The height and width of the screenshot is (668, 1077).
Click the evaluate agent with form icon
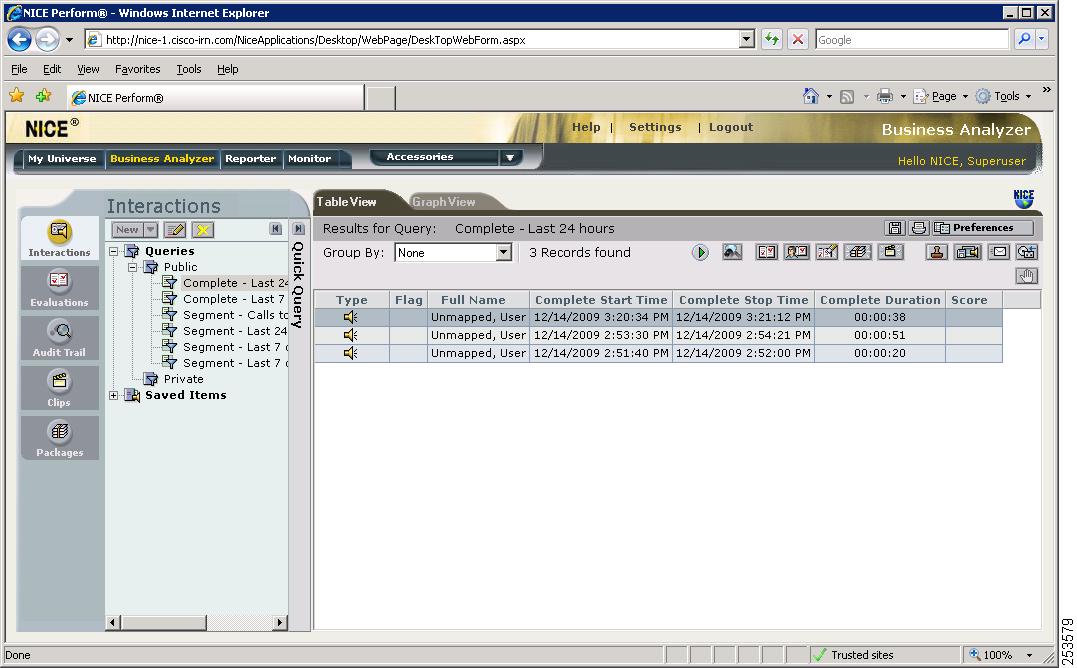(x=796, y=252)
